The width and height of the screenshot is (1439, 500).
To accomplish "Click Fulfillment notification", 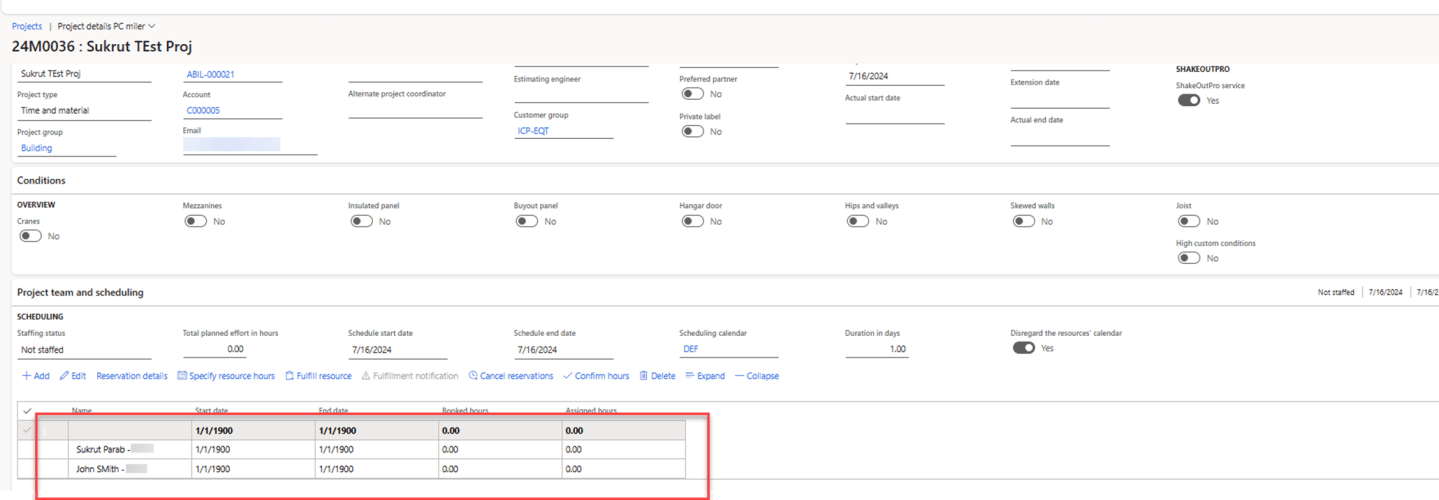I will click(409, 376).
